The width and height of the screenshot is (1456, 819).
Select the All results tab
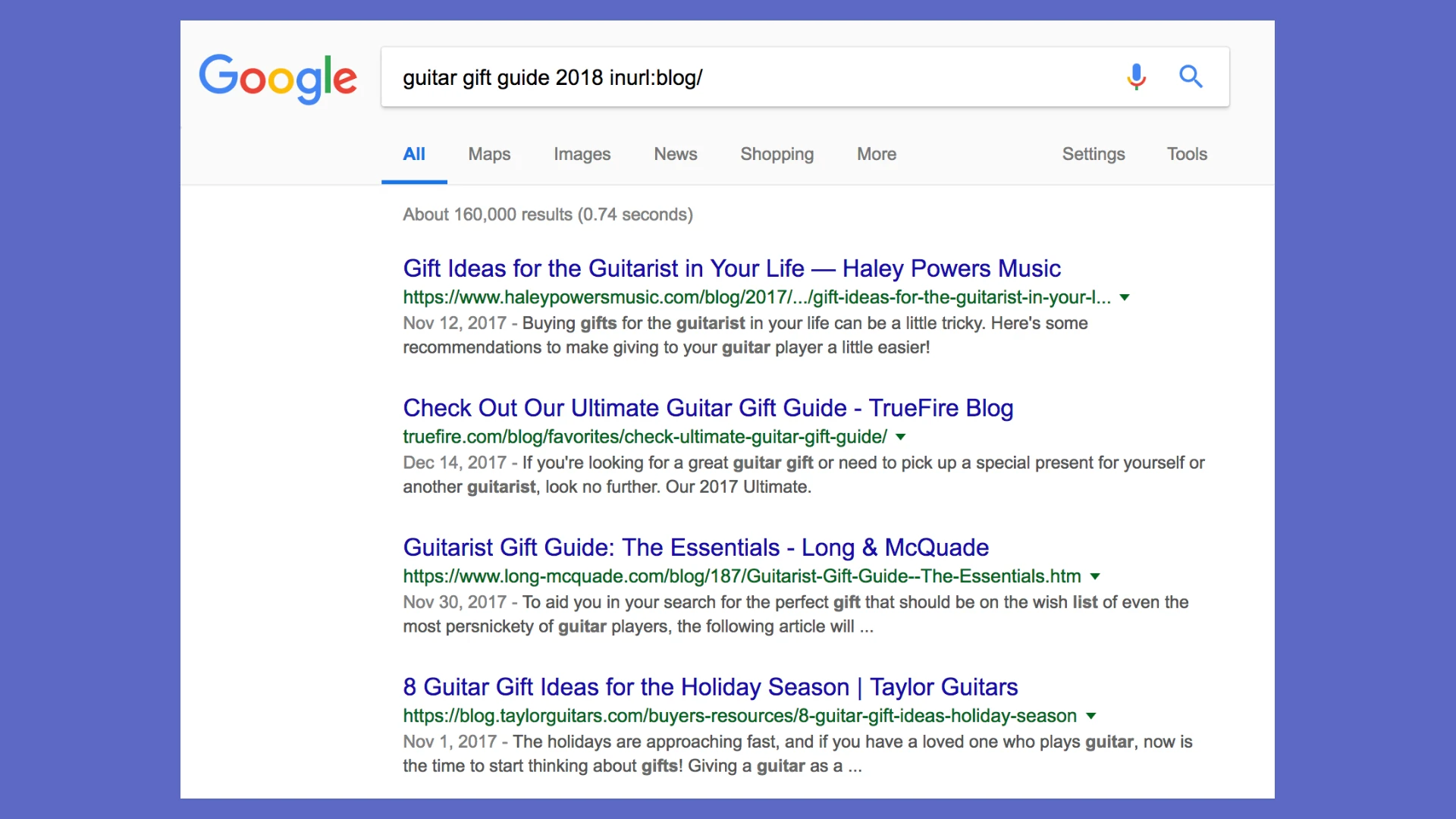(414, 154)
